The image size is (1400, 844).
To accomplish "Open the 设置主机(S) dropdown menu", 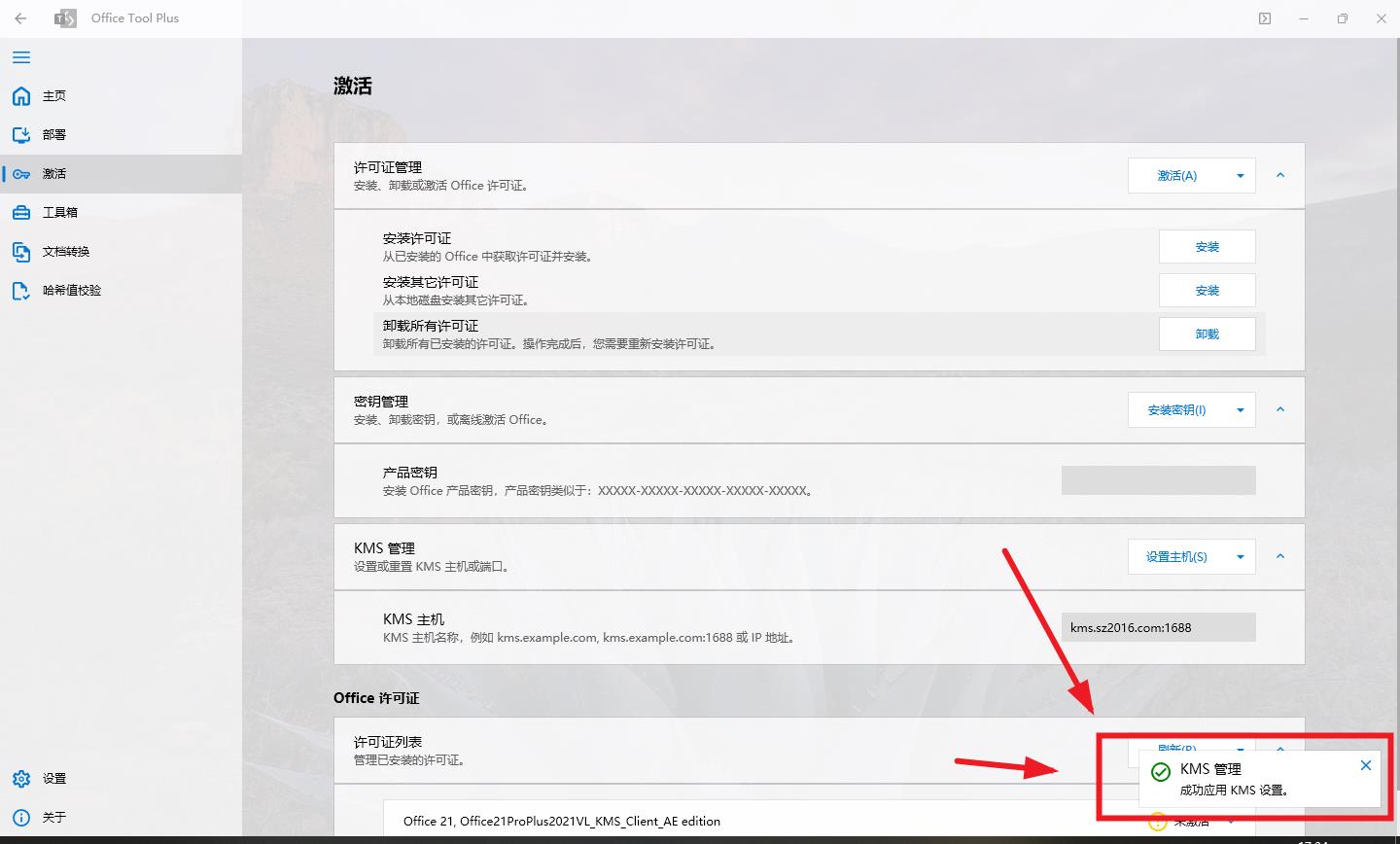I will tap(1240, 556).
